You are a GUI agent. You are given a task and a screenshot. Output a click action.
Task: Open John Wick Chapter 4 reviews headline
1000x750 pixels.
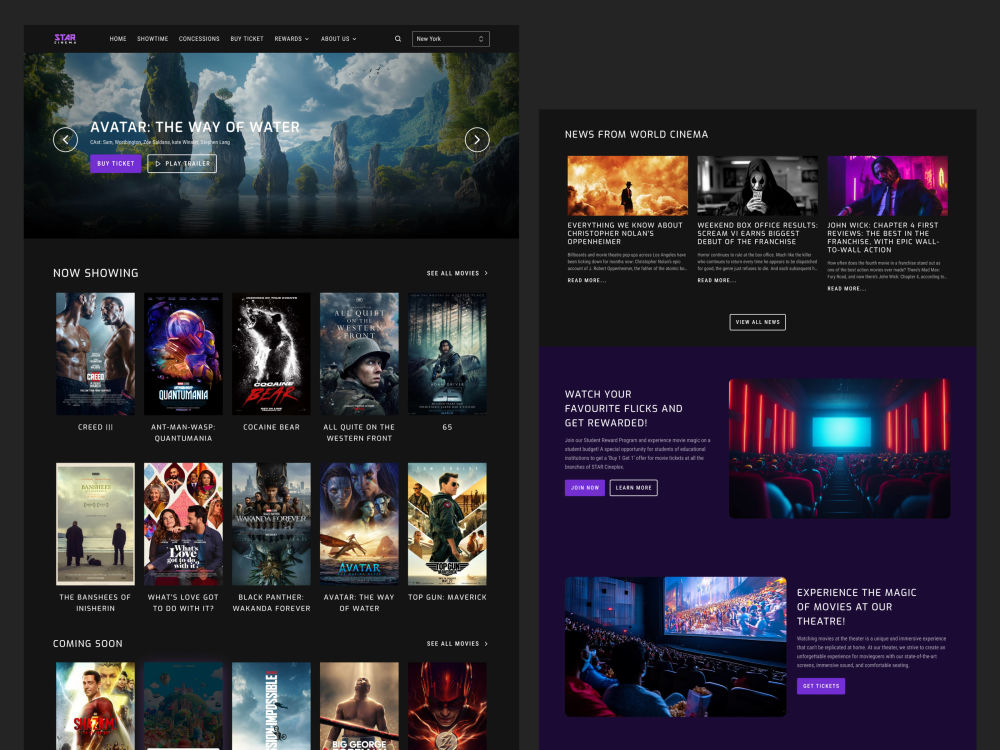click(883, 237)
